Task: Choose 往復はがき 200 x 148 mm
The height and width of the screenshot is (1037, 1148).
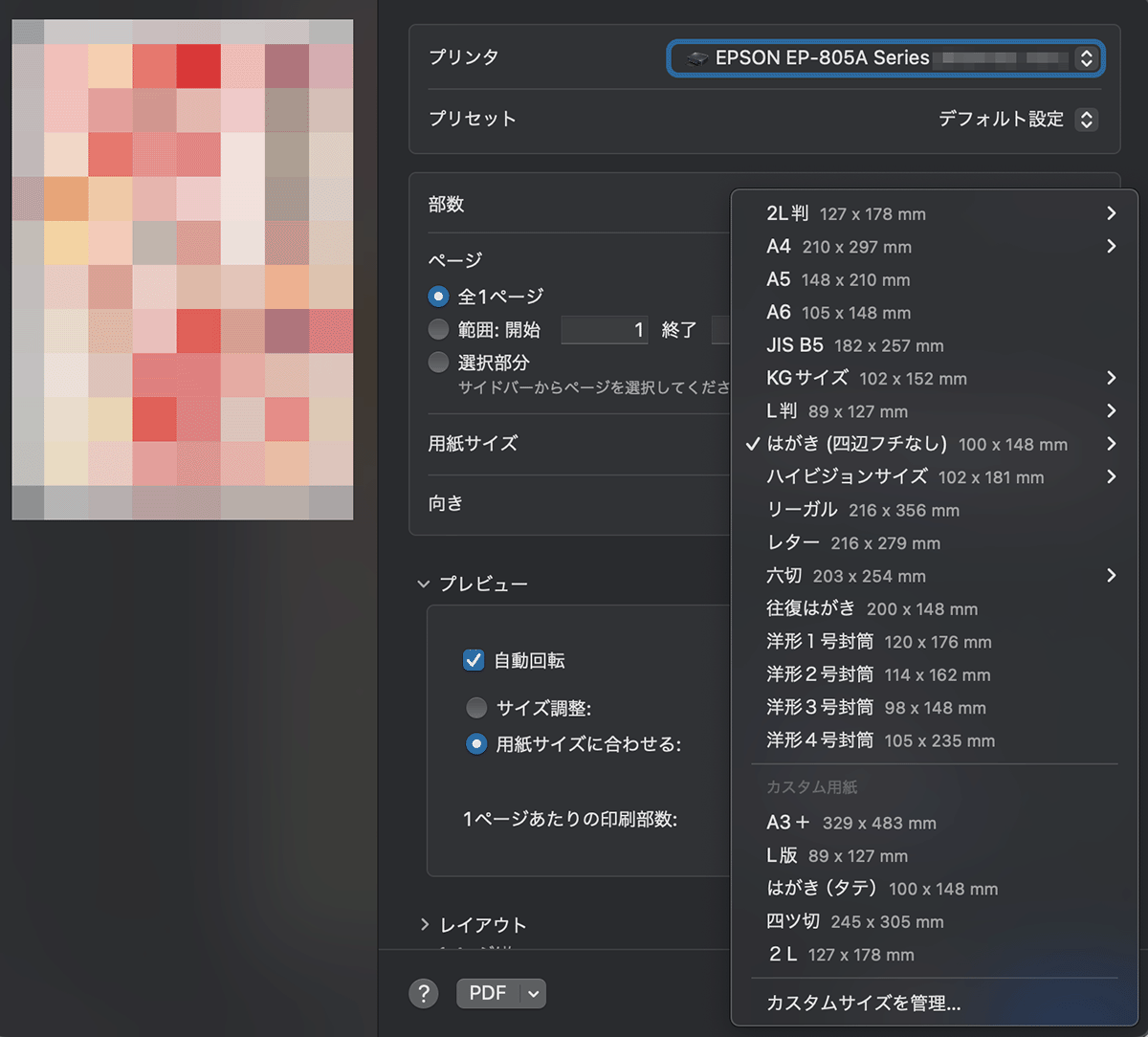Action: [x=935, y=608]
